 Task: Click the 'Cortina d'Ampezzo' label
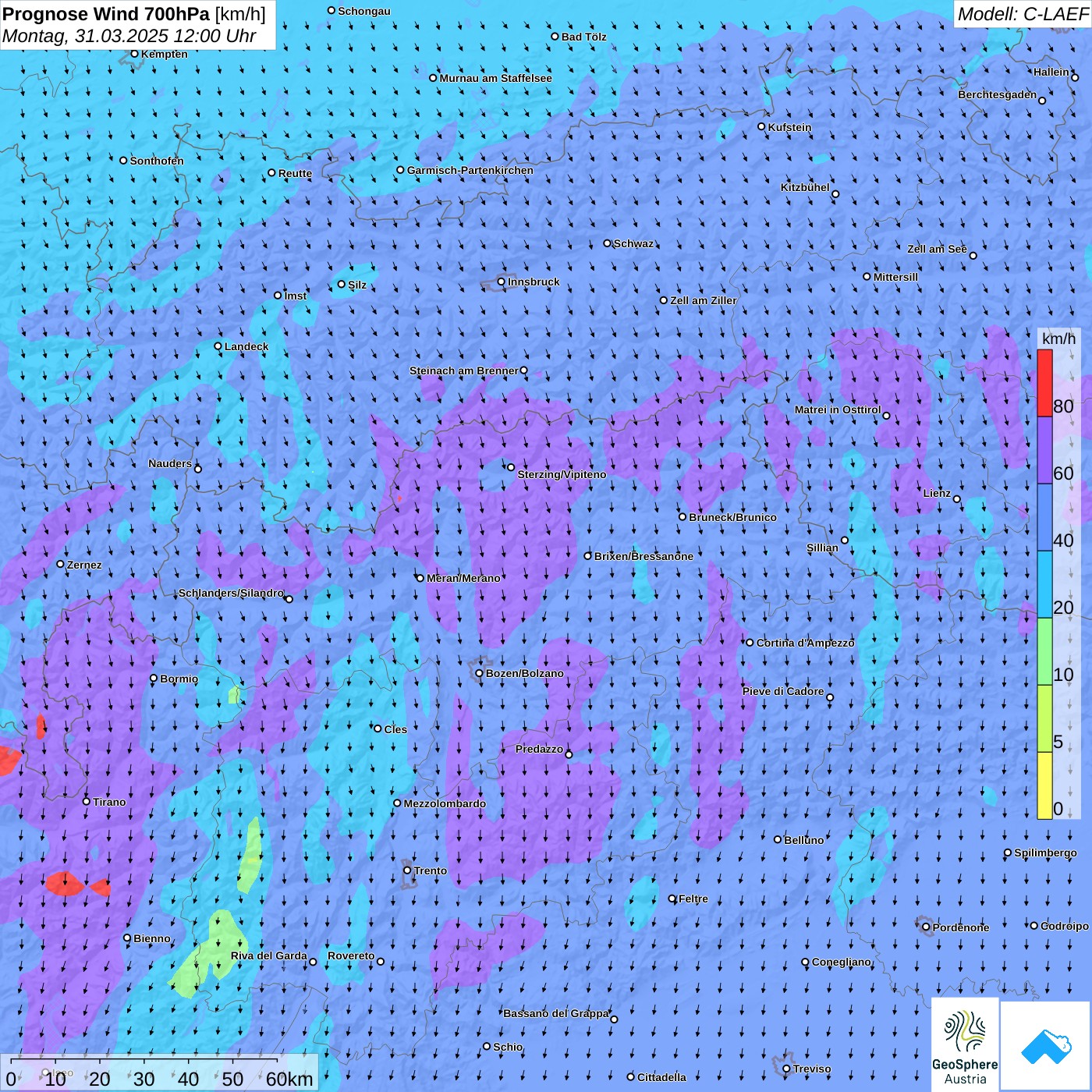point(805,643)
